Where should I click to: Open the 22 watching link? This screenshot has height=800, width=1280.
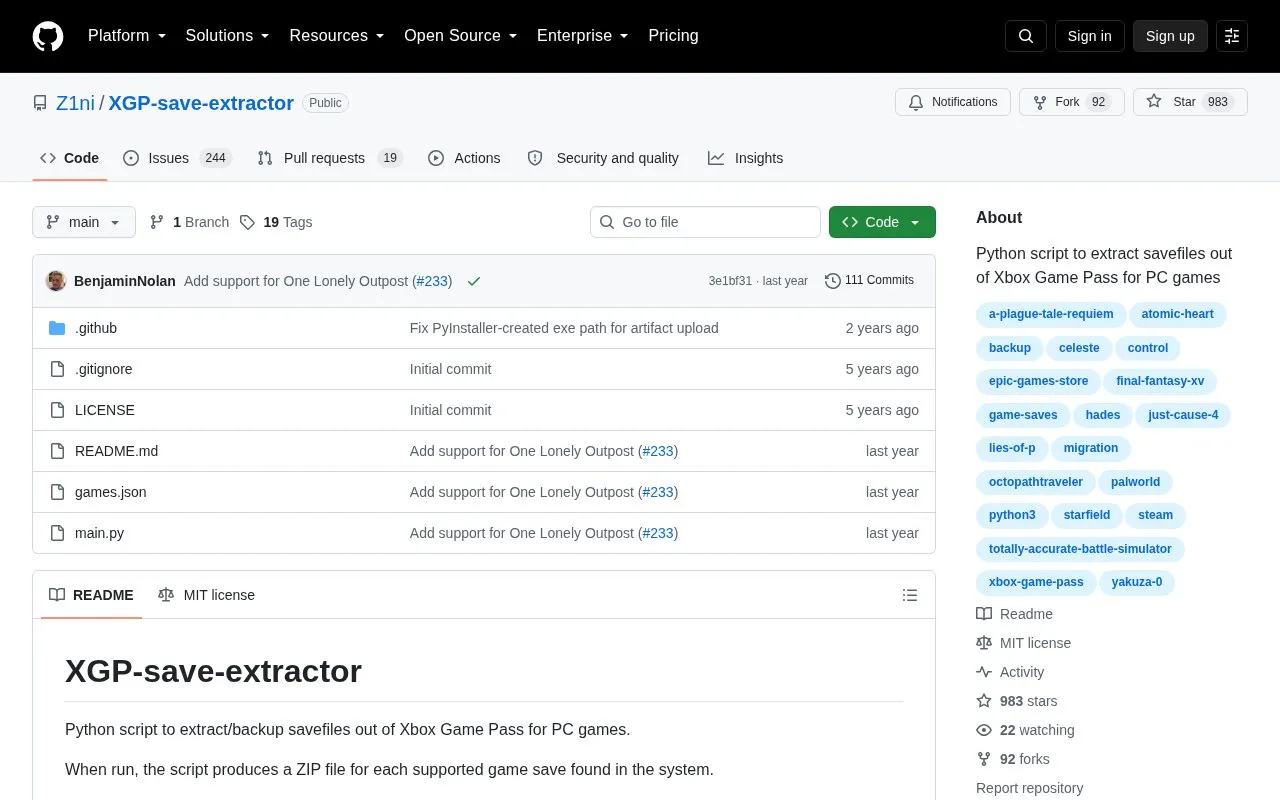(1025, 730)
